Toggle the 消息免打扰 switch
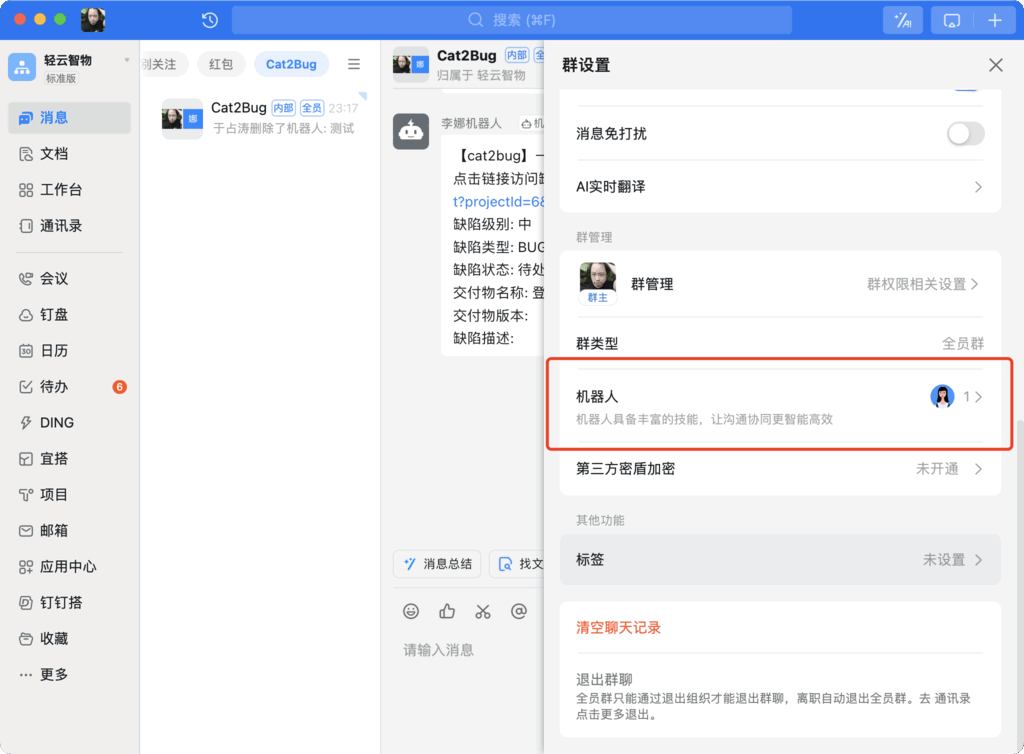The height and width of the screenshot is (754, 1024). [966, 134]
